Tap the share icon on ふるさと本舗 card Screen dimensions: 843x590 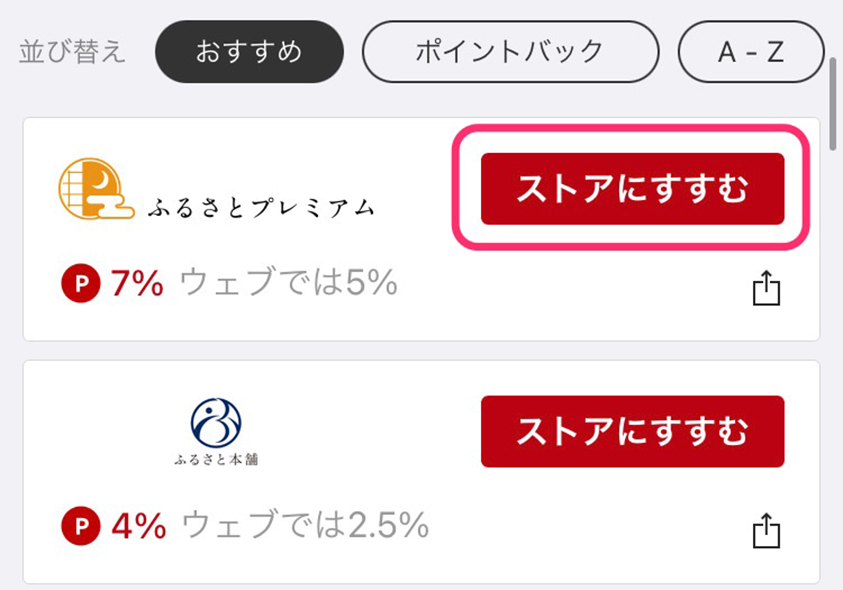[x=766, y=530]
